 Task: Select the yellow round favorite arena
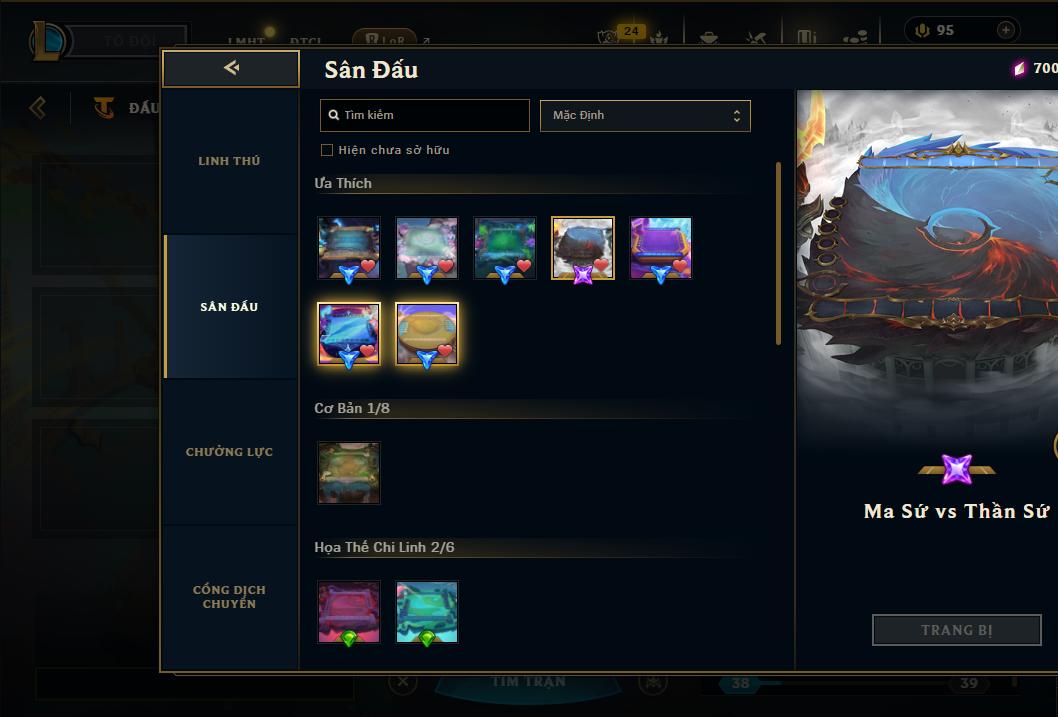point(426,334)
